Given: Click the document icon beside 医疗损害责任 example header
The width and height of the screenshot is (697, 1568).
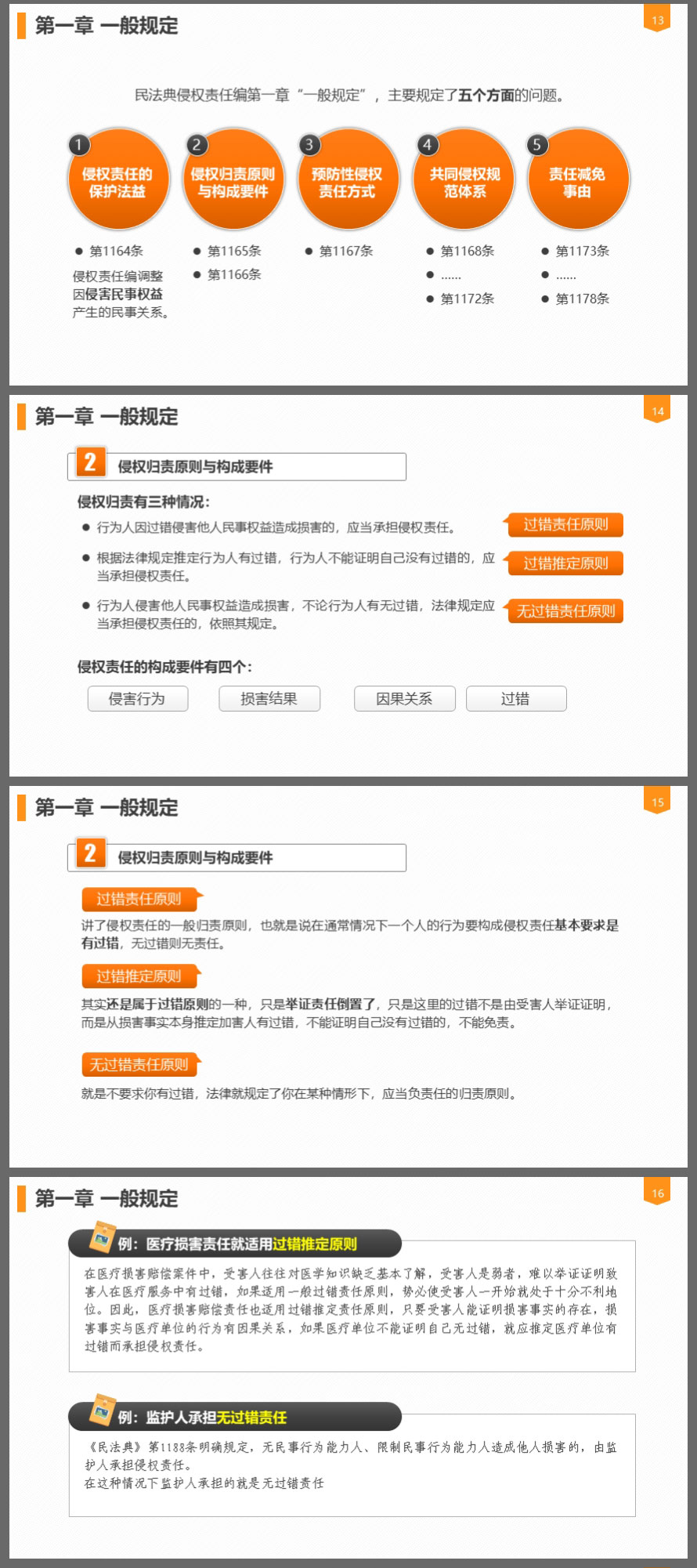Looking at the screenshot, I should pyautogui.click(x=102, y=1237).
